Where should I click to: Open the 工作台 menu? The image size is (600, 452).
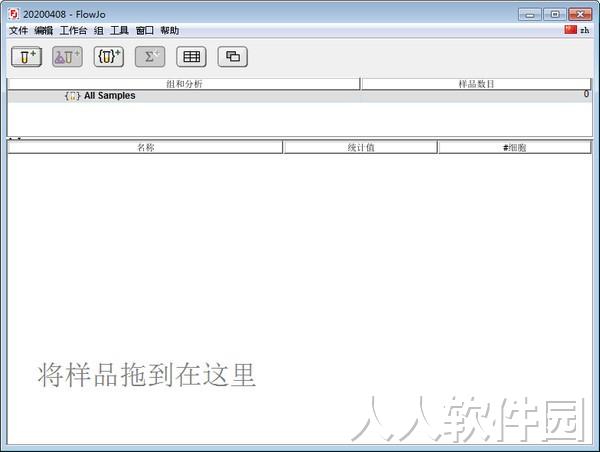[73, 31]
